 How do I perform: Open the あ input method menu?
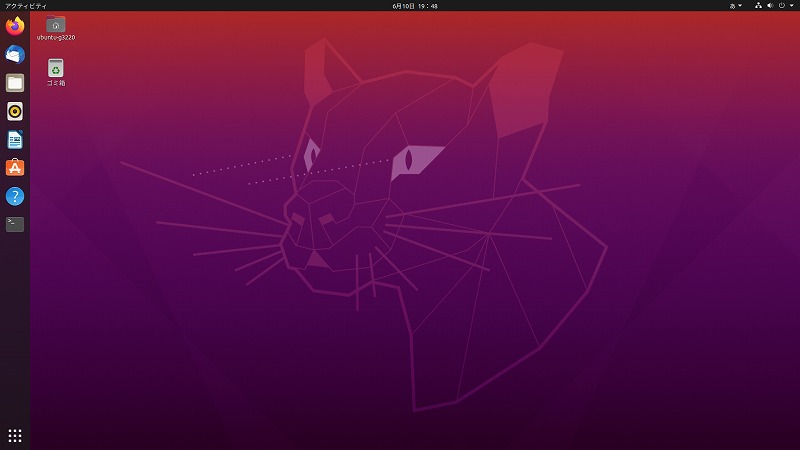[736, 6]
